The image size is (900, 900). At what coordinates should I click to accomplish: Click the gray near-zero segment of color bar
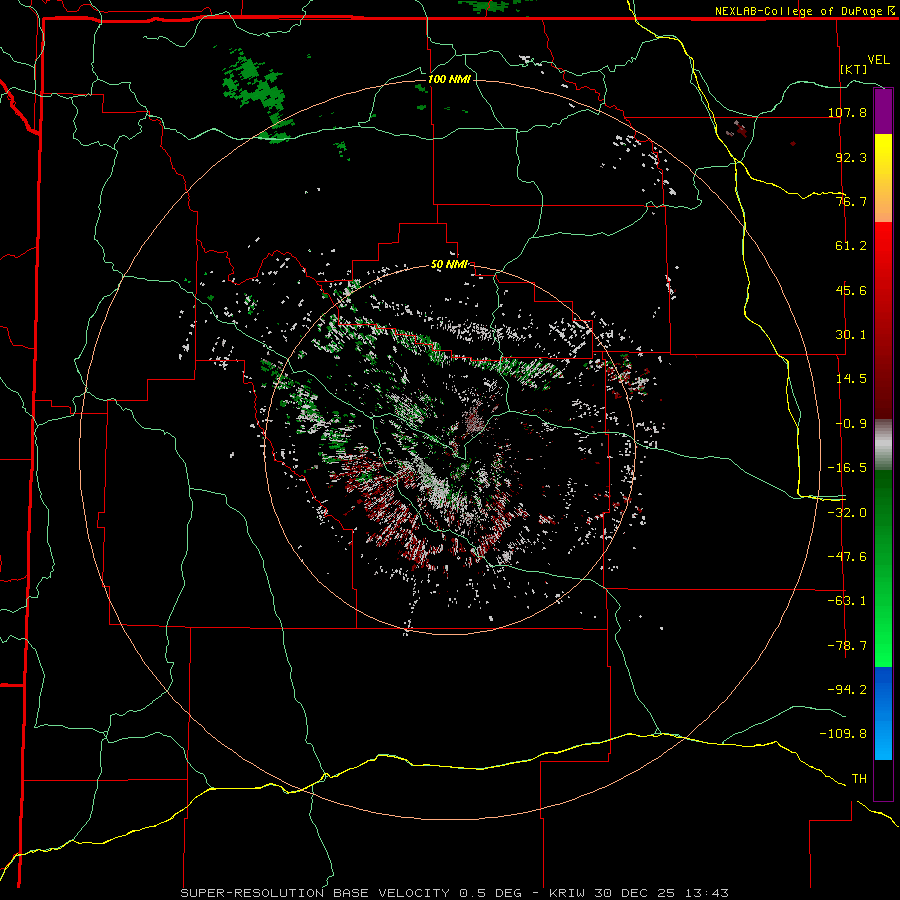coord(883,445)
